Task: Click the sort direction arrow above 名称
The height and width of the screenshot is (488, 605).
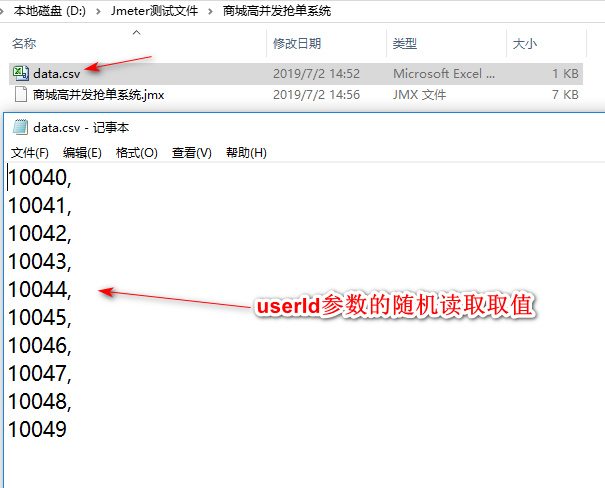Action: 137,33
